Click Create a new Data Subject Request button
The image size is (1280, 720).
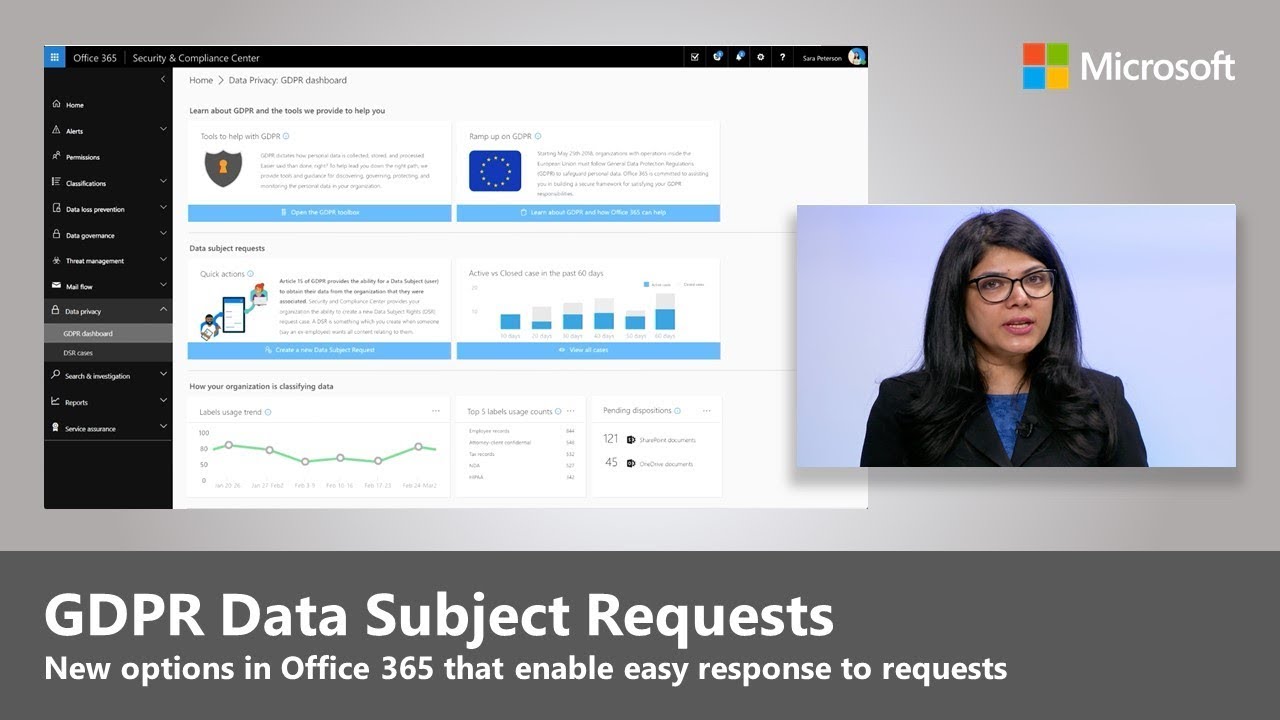(x=319, y=351)
